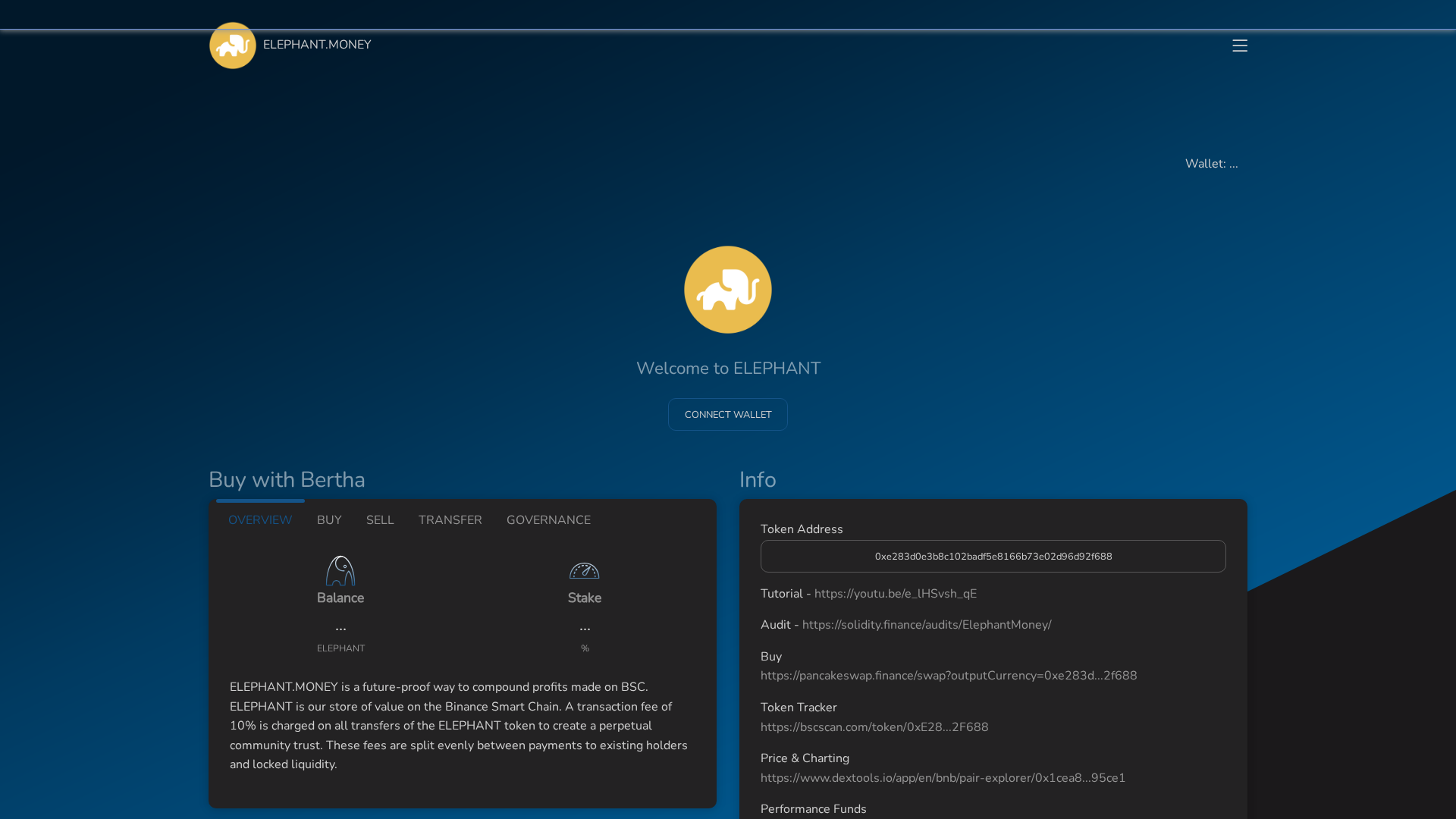Open the YouTube tutorial link
Viewport: 1456px width, 819px height.
896,594
